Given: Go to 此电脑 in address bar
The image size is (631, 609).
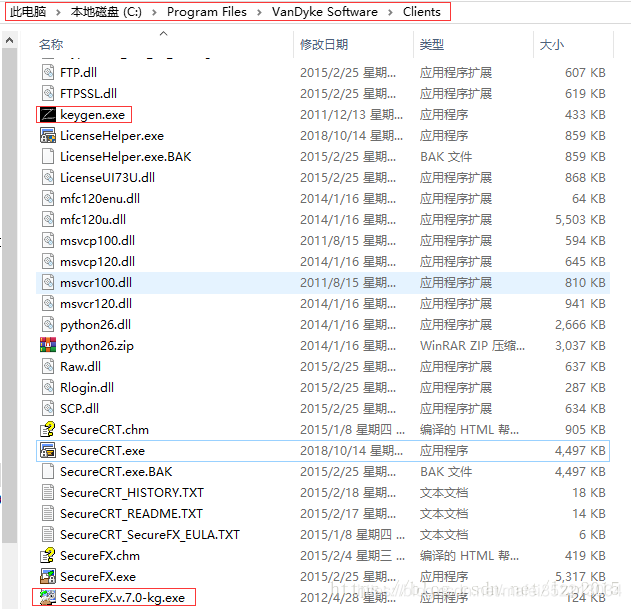Looking at the screenshot, I should coord(28,12).
